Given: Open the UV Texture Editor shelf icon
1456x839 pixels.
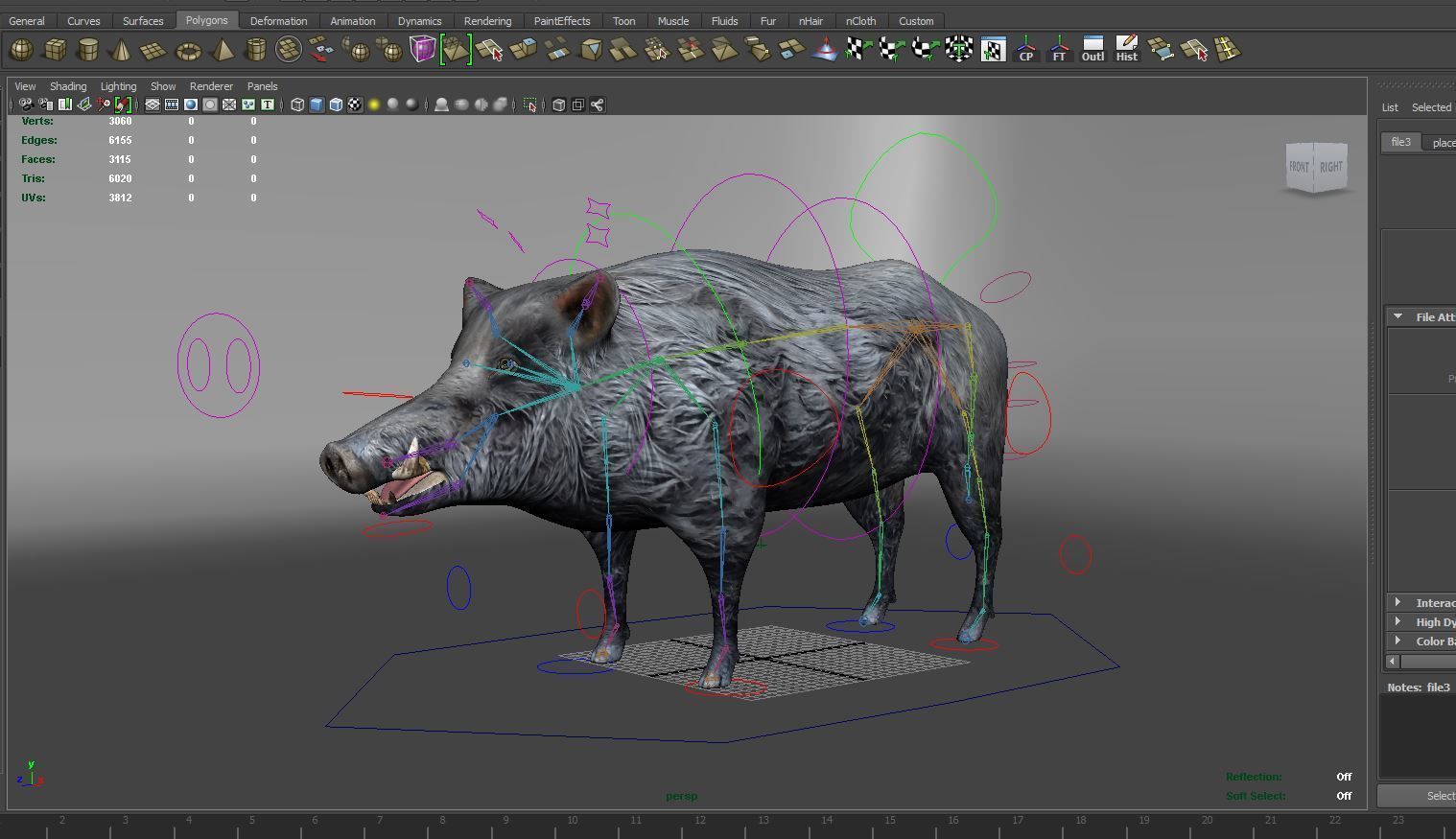Looking at the screenshot, I should click(x=993, y=49).
